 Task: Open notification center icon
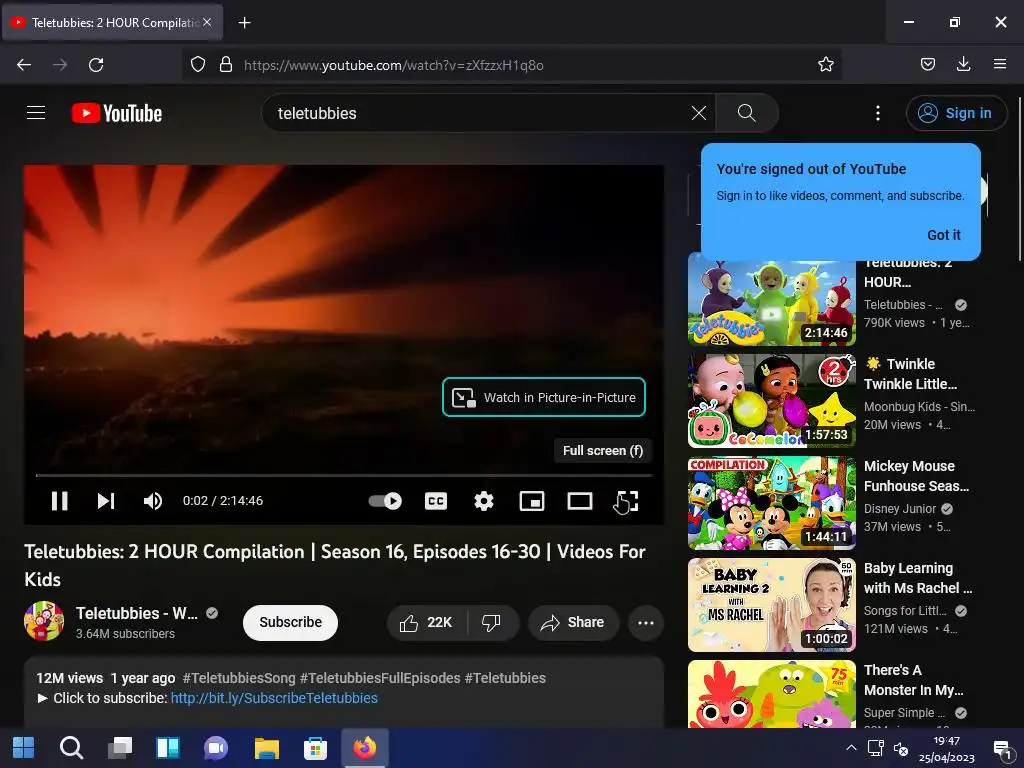point(1001,749)
